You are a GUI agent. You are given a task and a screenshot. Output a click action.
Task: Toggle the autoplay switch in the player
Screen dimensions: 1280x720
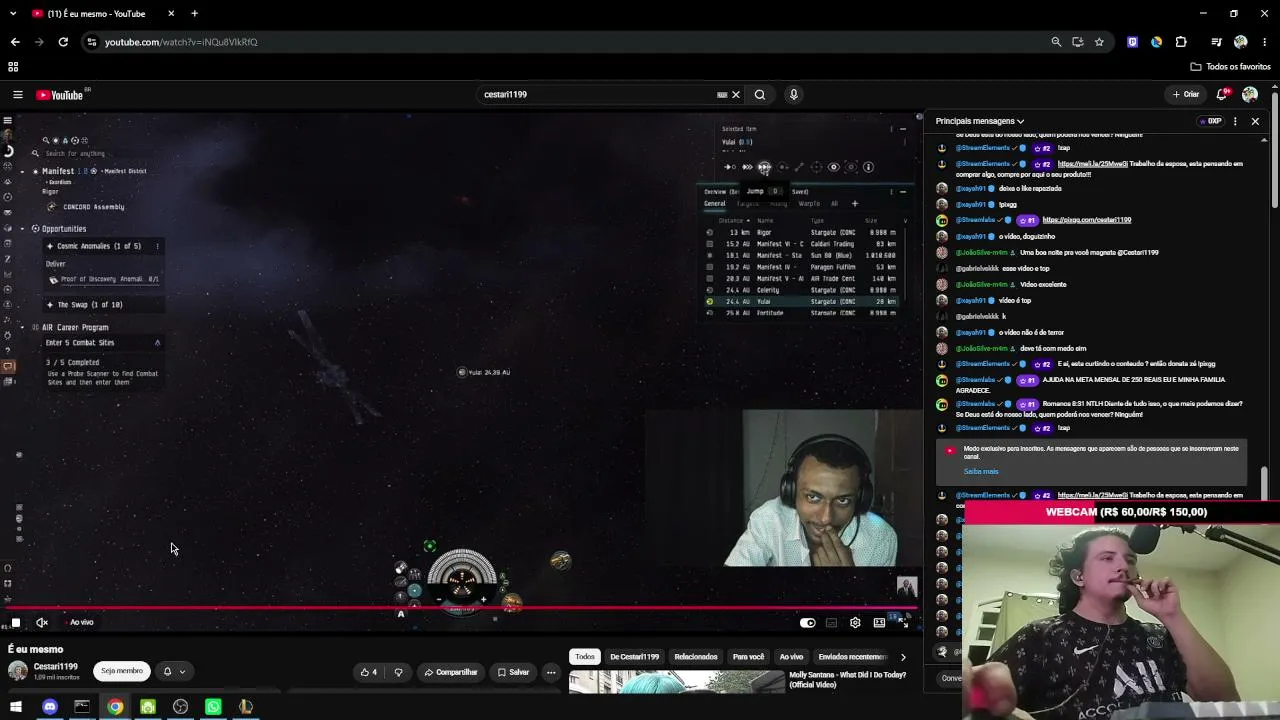click(x=808, y=622)
